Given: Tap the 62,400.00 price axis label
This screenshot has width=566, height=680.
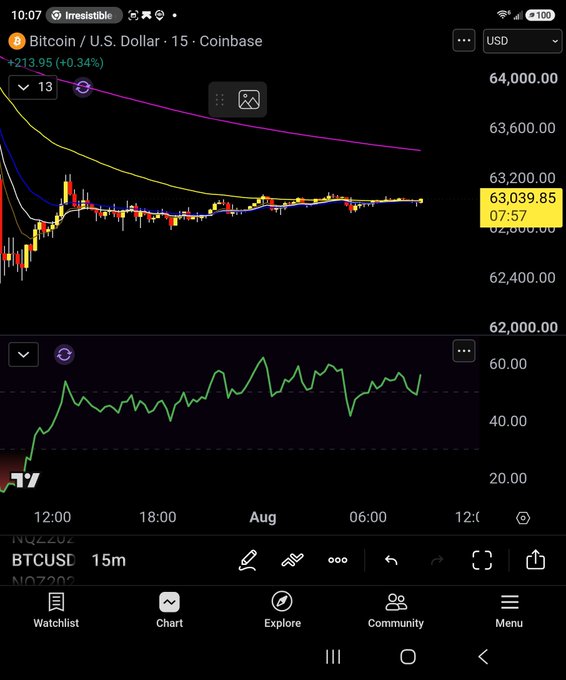Looking at the screenshot, I should (522, 278).
